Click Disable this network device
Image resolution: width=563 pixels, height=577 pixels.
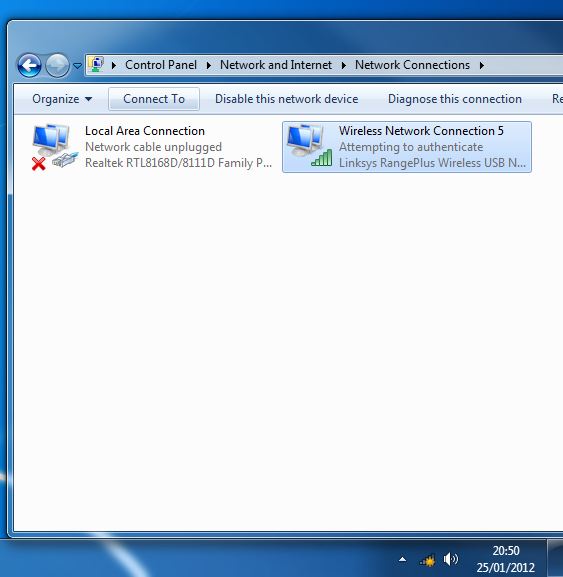[x=286, y=99]
